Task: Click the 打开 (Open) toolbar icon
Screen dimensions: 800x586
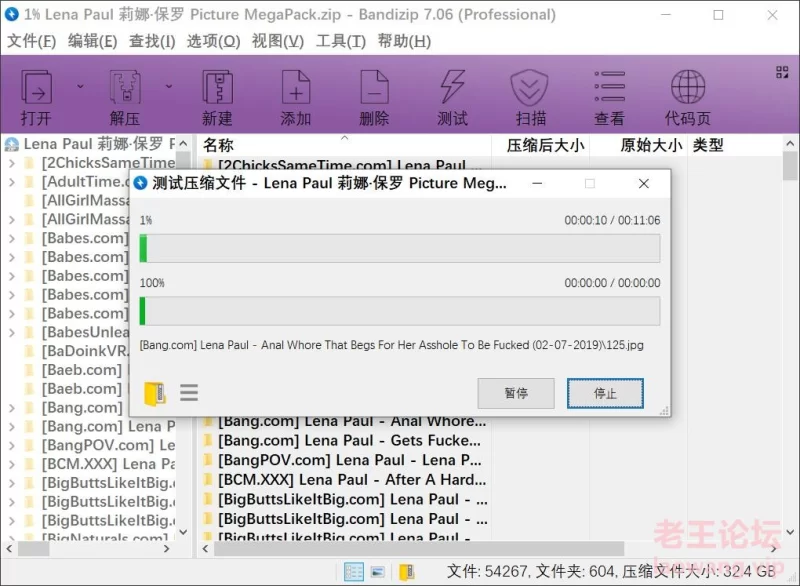Action: [x=36, y=87]
